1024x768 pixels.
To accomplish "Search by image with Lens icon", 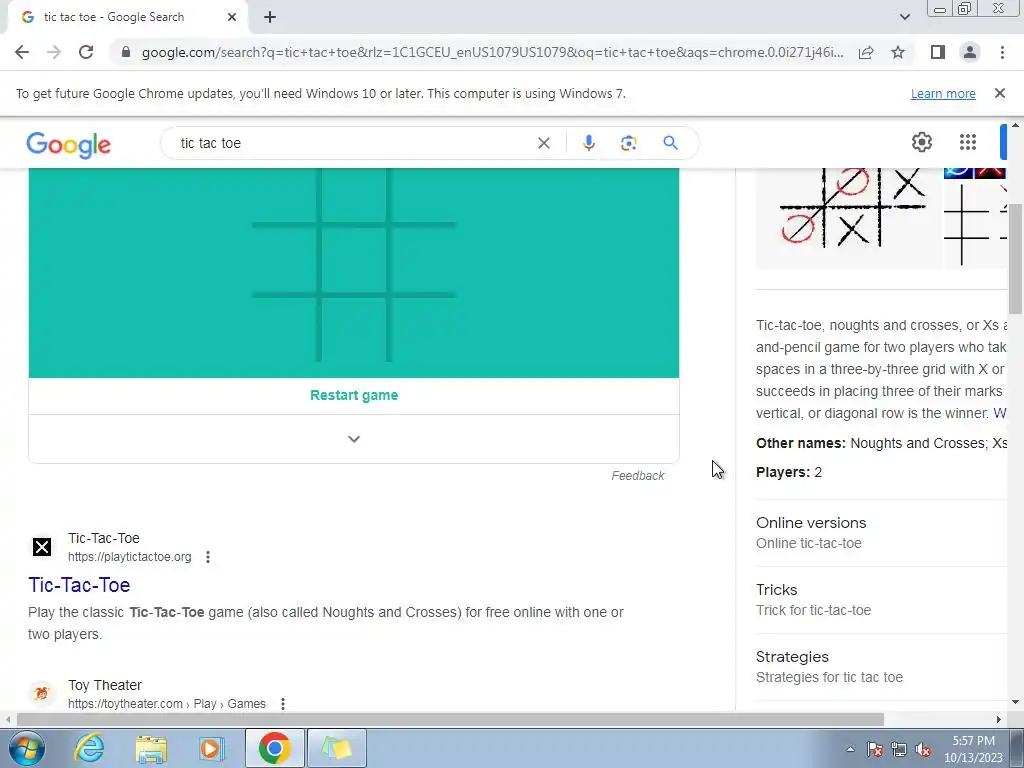I will pos(628,143).
